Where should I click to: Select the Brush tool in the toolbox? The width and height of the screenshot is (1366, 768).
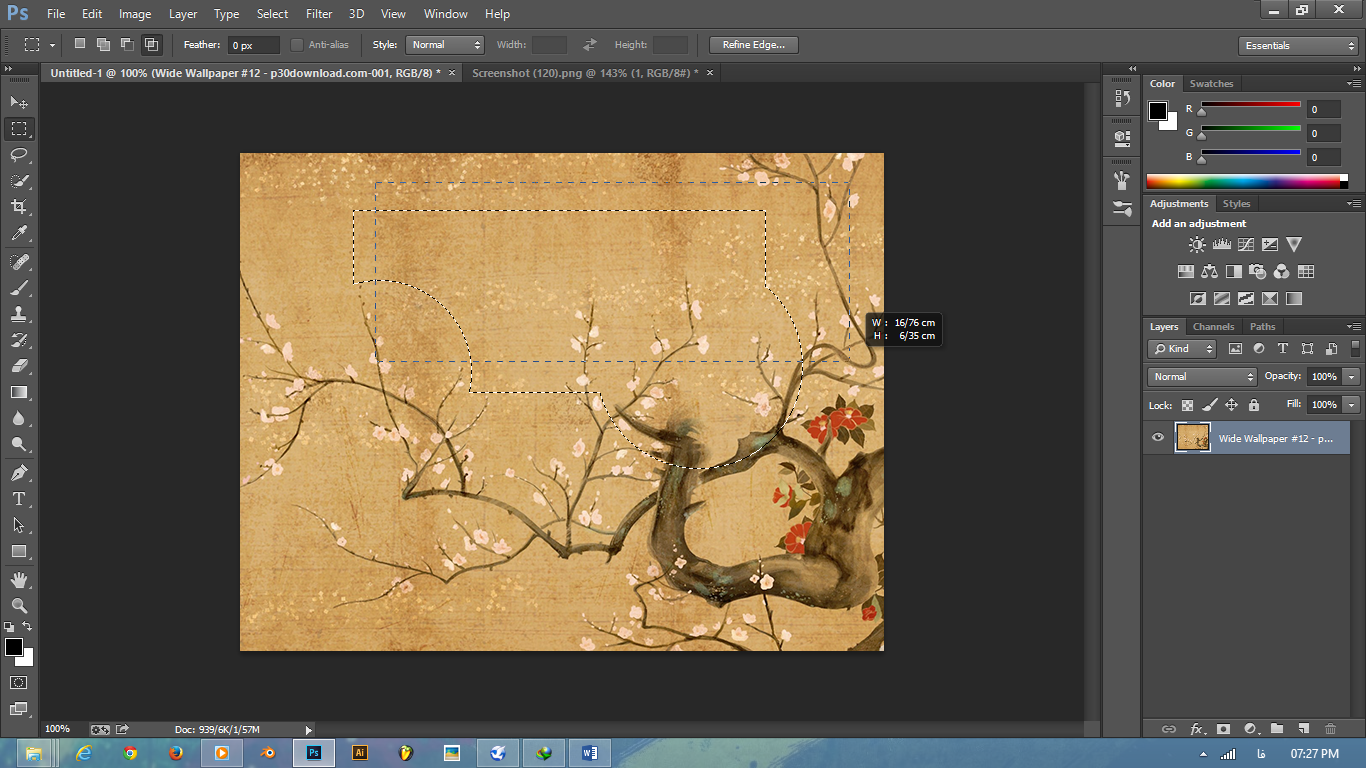coord(19,288)
